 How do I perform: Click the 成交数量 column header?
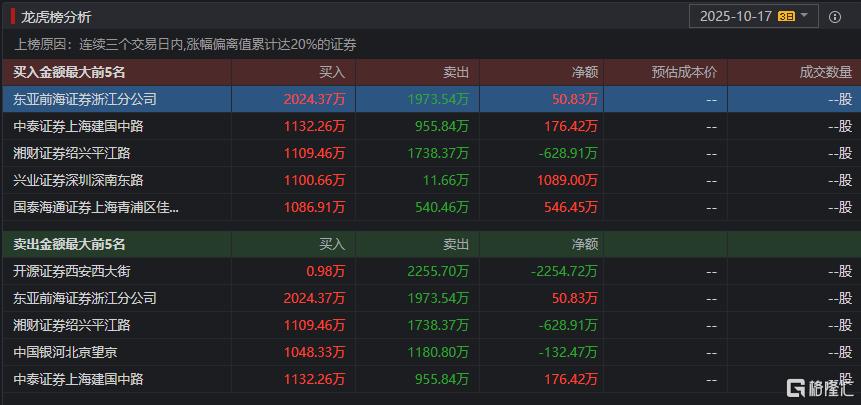click(825, 72)
